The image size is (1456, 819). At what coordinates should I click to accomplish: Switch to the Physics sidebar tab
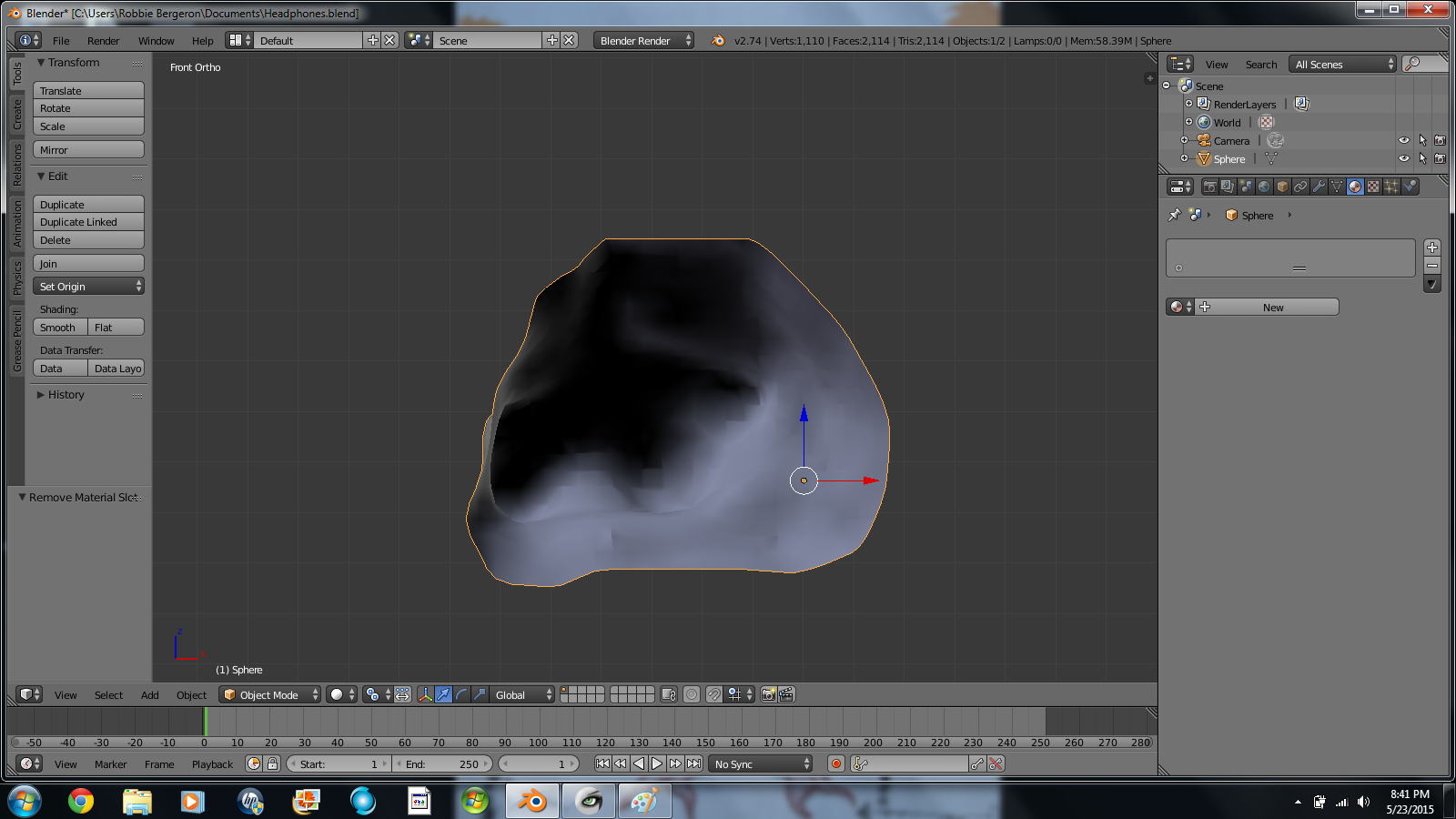17,278
